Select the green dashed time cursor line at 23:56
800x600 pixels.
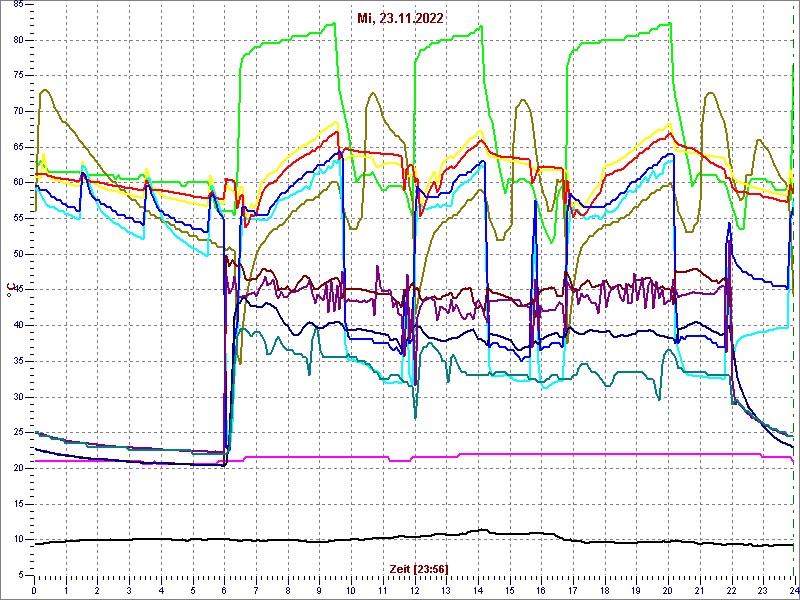tap(793, 291)
